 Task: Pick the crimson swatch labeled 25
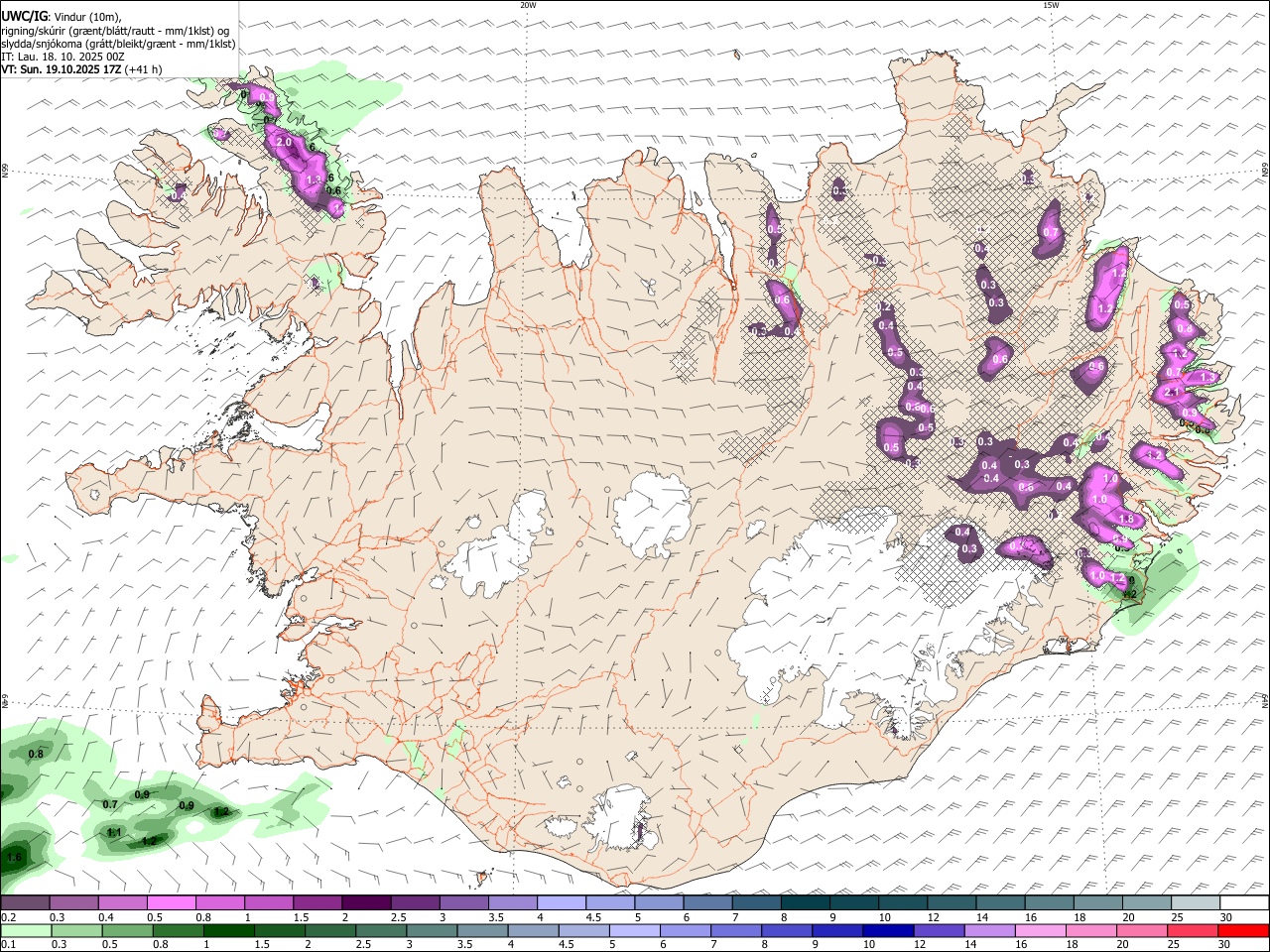[x=1193, y=931]
